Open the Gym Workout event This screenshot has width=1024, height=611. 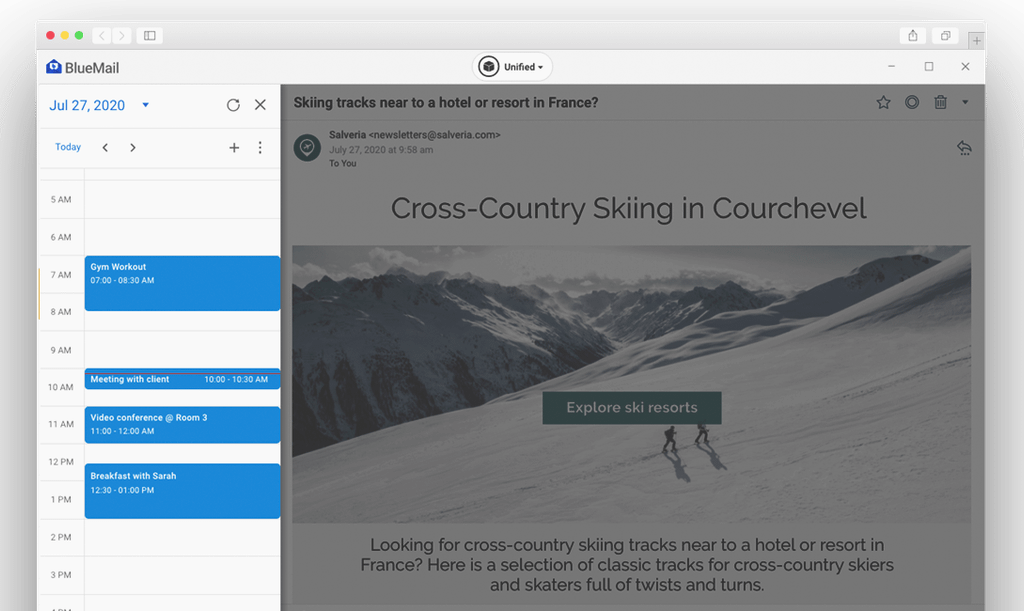click(x=182, y=283)
